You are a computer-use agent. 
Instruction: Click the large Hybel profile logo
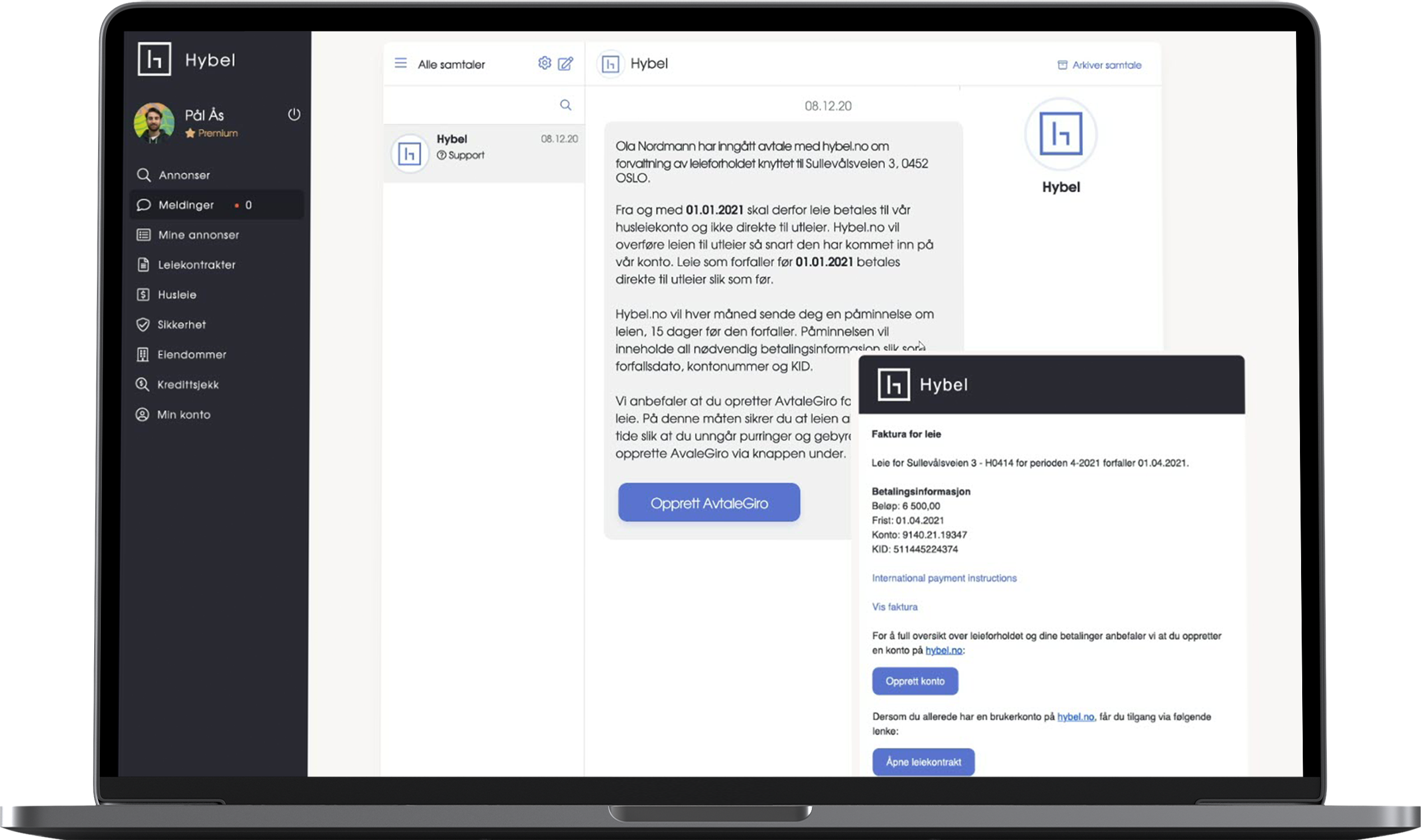[1061, 134]
